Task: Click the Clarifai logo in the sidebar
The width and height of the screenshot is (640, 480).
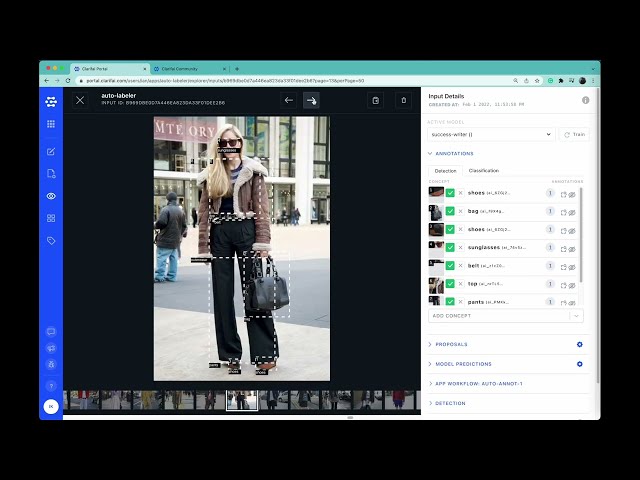Action: pyautogui.click(x=51, y=102)
